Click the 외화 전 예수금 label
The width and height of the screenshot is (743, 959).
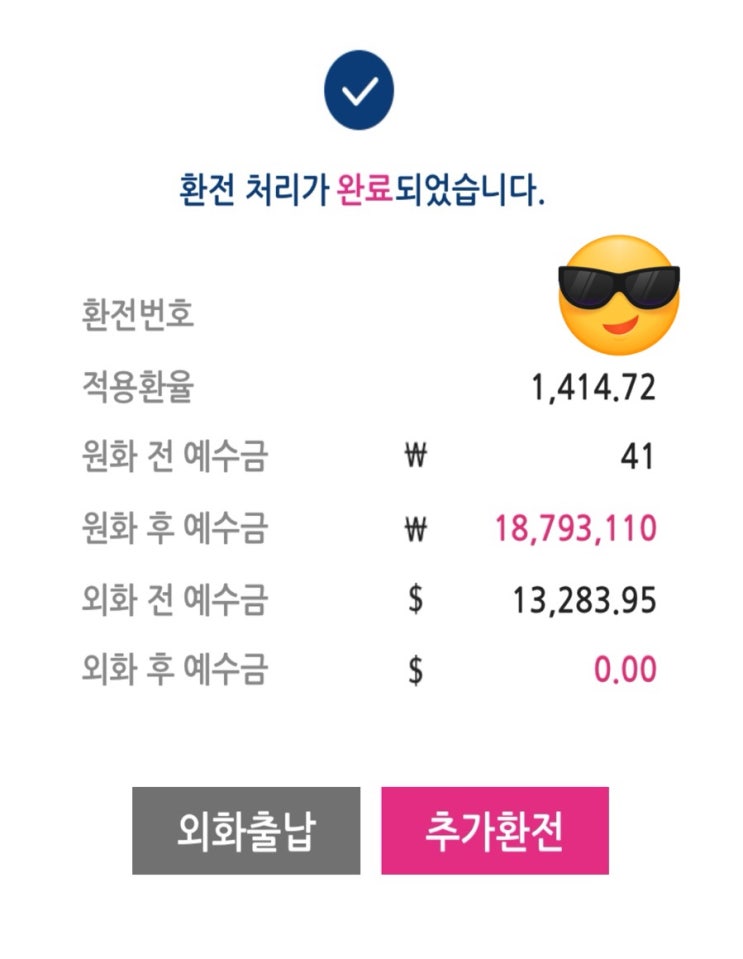(174, 599)
